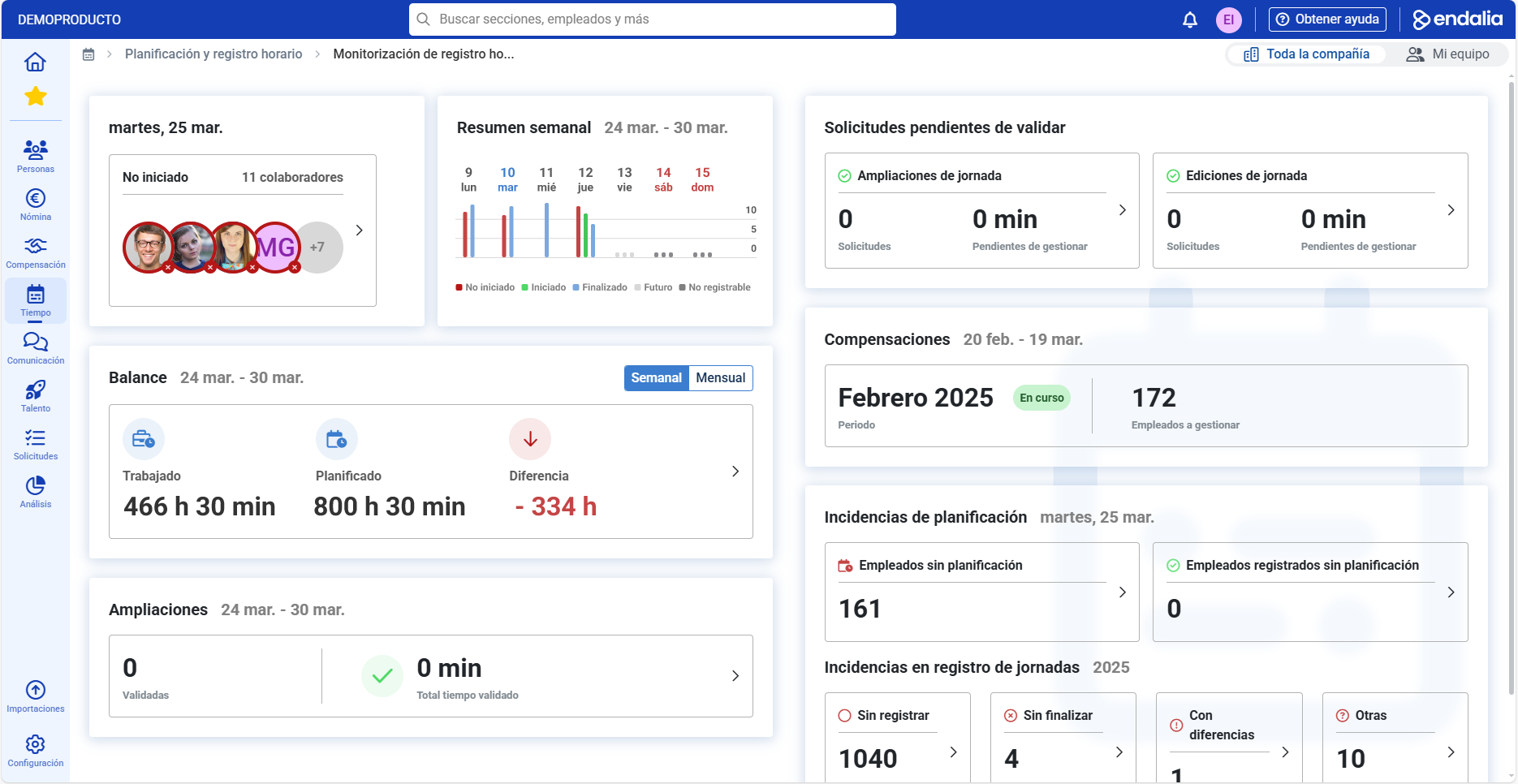
Task: Expand Ampliaciones validadas chevron
Action: [x=735, y=676]
